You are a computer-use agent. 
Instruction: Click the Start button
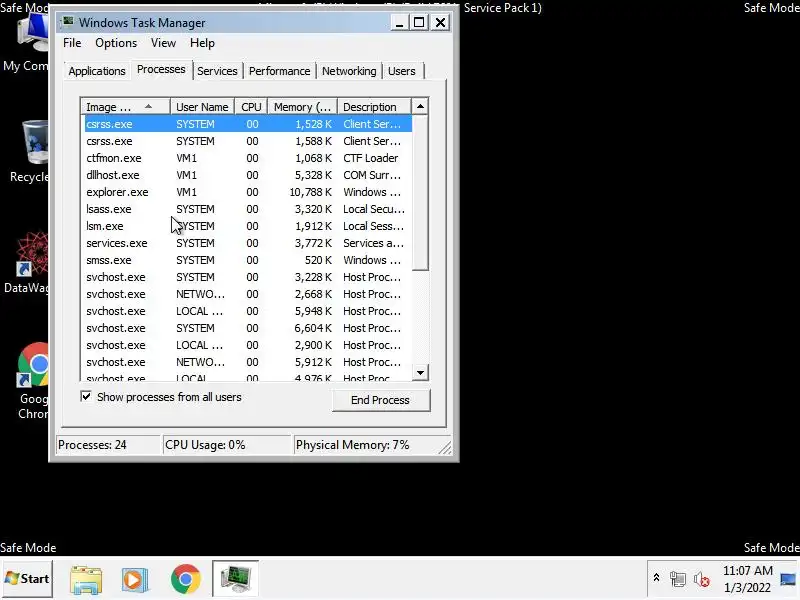(27, 579)
